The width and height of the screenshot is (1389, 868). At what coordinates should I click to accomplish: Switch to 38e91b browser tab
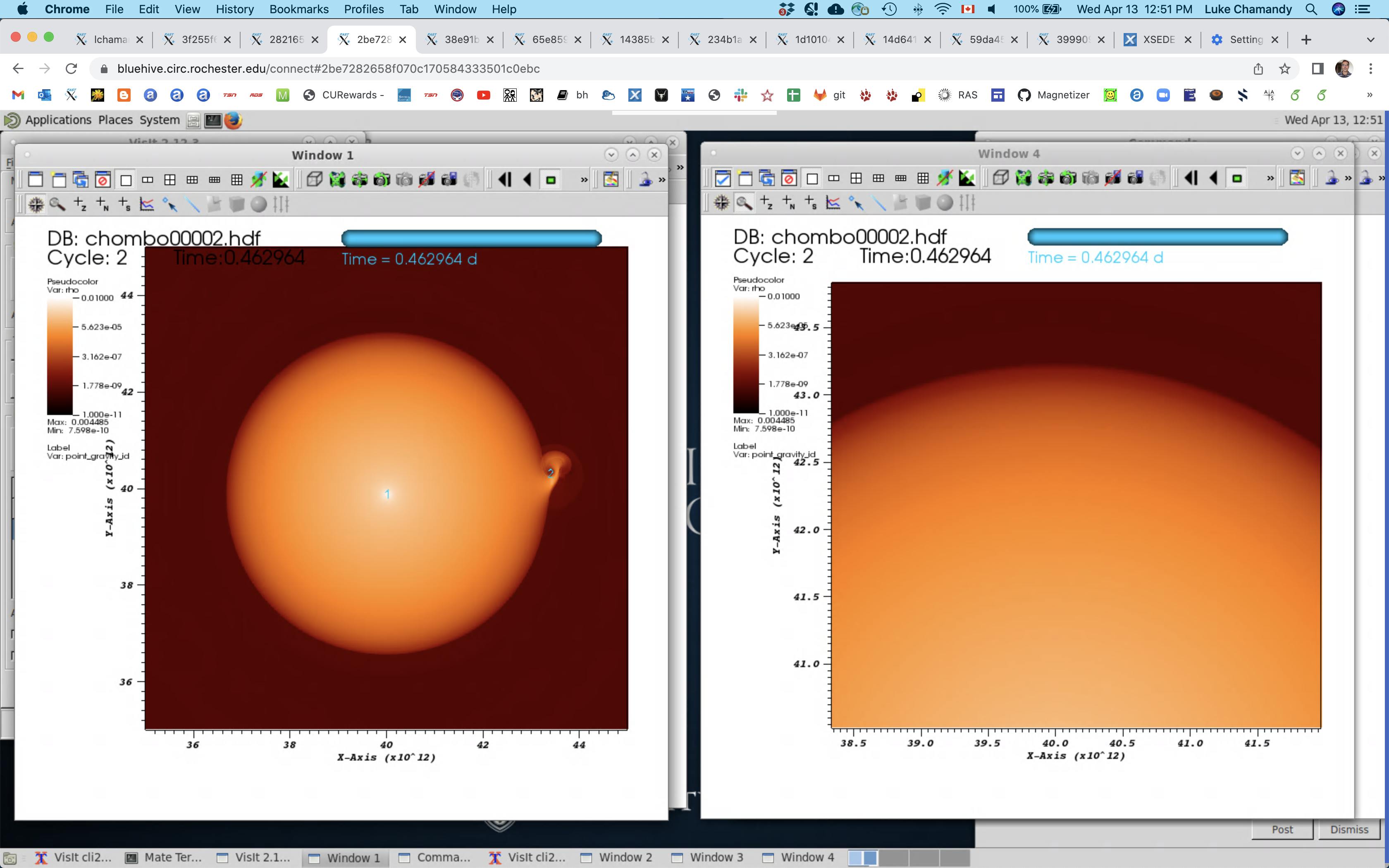461,40
